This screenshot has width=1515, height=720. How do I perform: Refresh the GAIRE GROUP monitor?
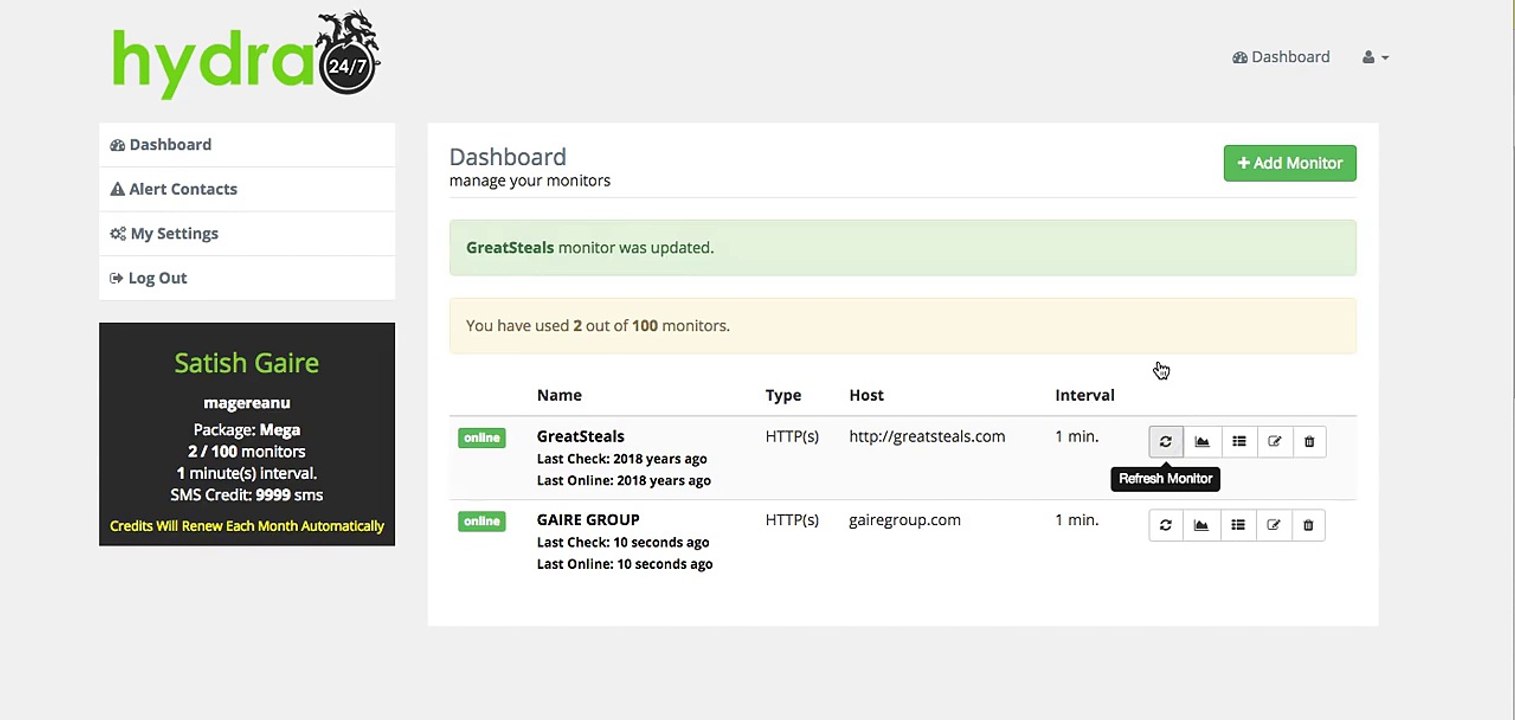tap(1166, 525)
